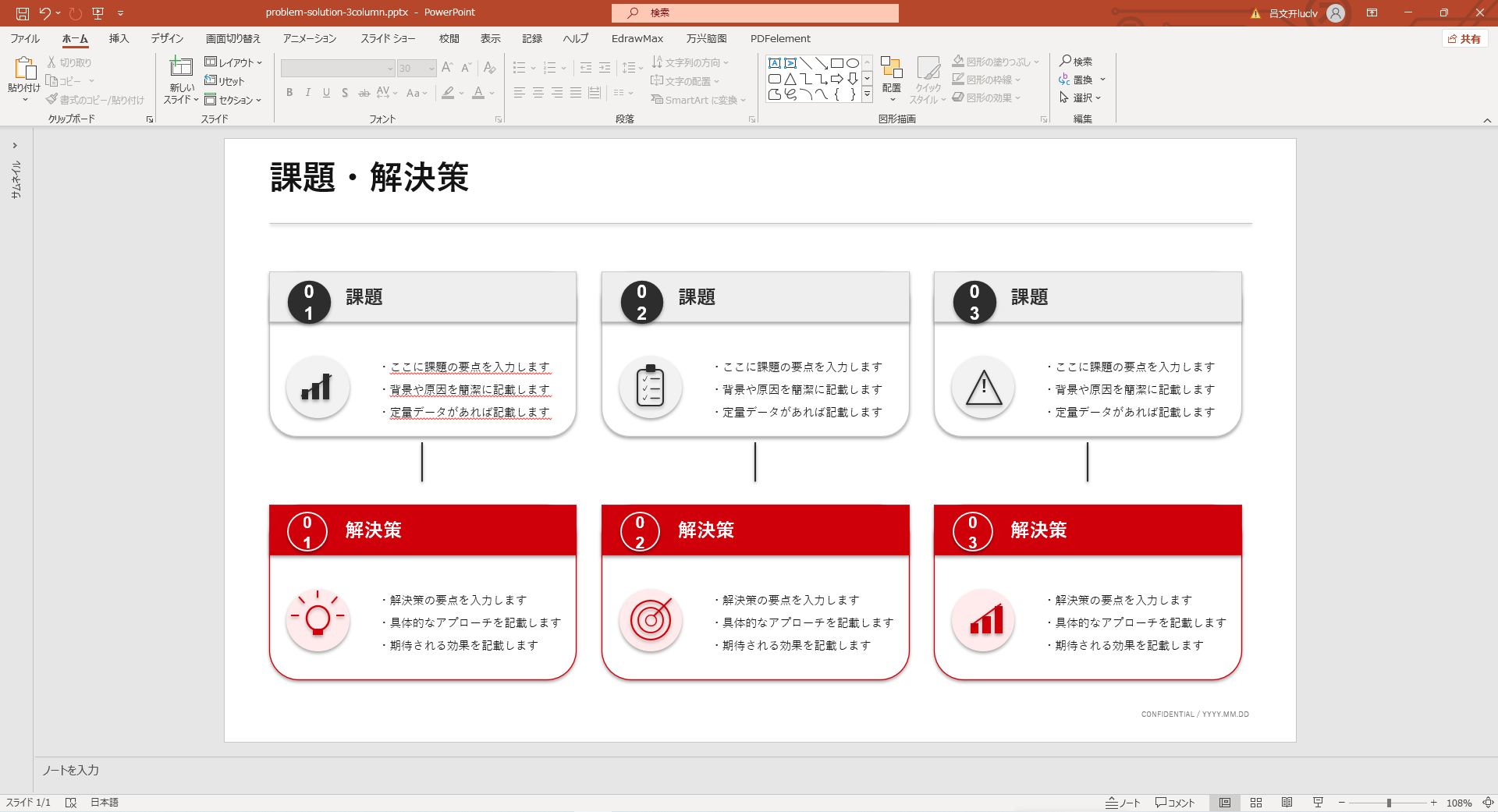Switch to the Design (デザイン) tab
The height and width of the screenshot is (812, 1498).
click(167, 38)
